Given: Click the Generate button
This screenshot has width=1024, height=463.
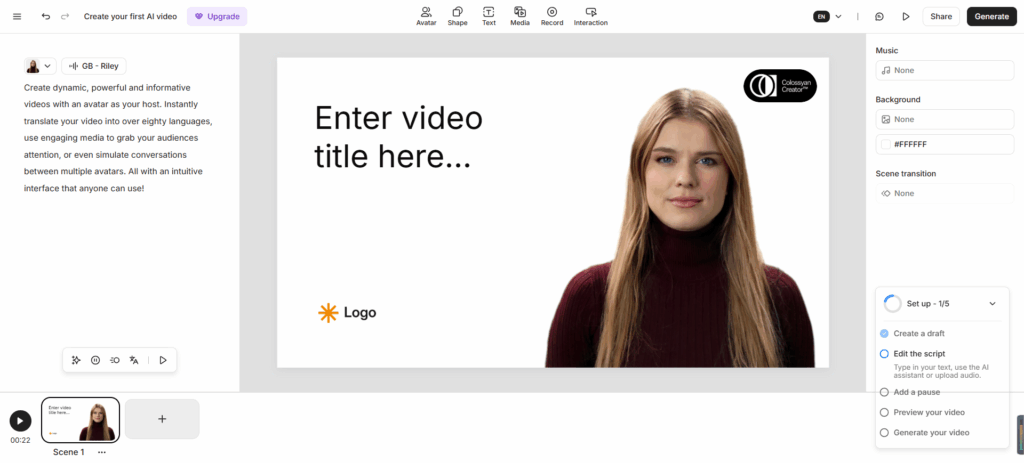Looking at the screenshot, I should (991, 16).
